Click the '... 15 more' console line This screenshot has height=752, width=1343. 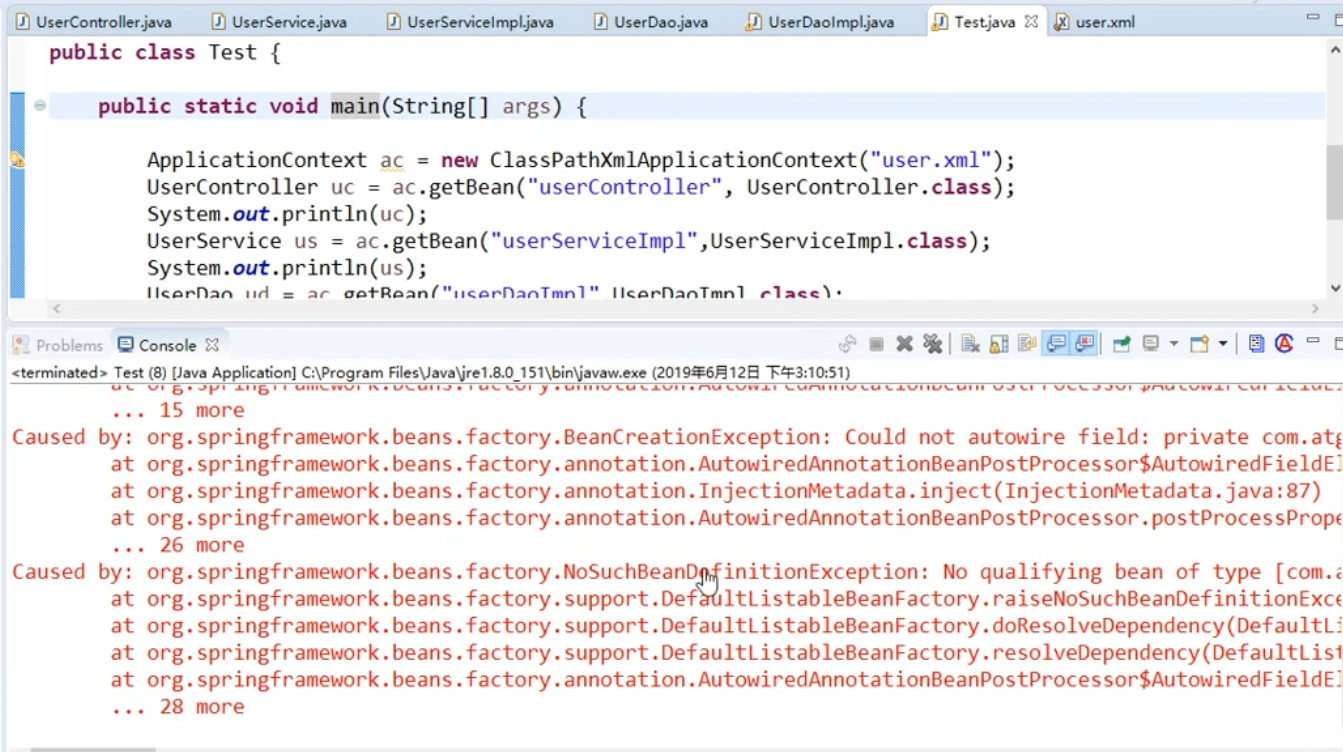coord(177,410)
